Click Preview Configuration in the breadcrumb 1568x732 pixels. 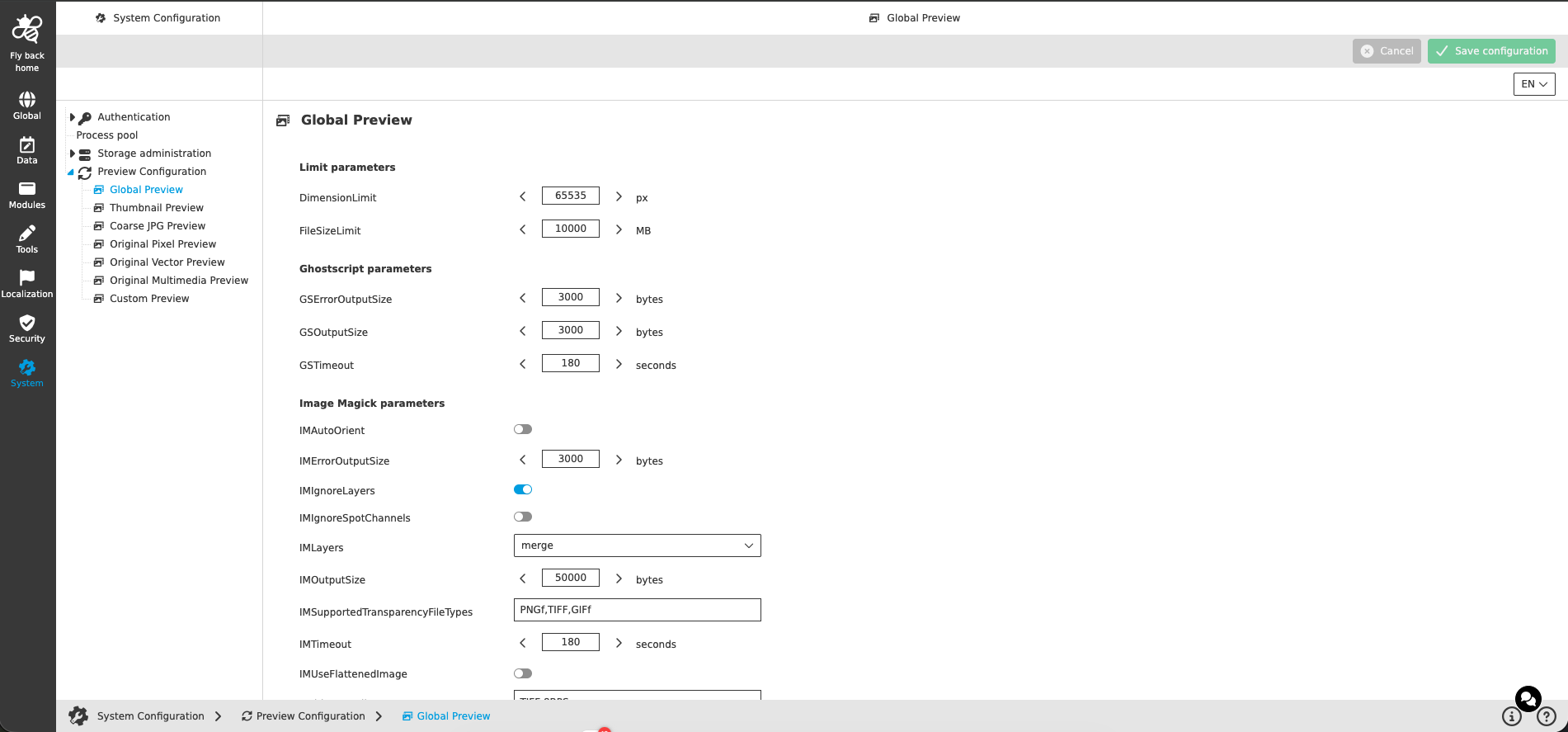[310, 716]
